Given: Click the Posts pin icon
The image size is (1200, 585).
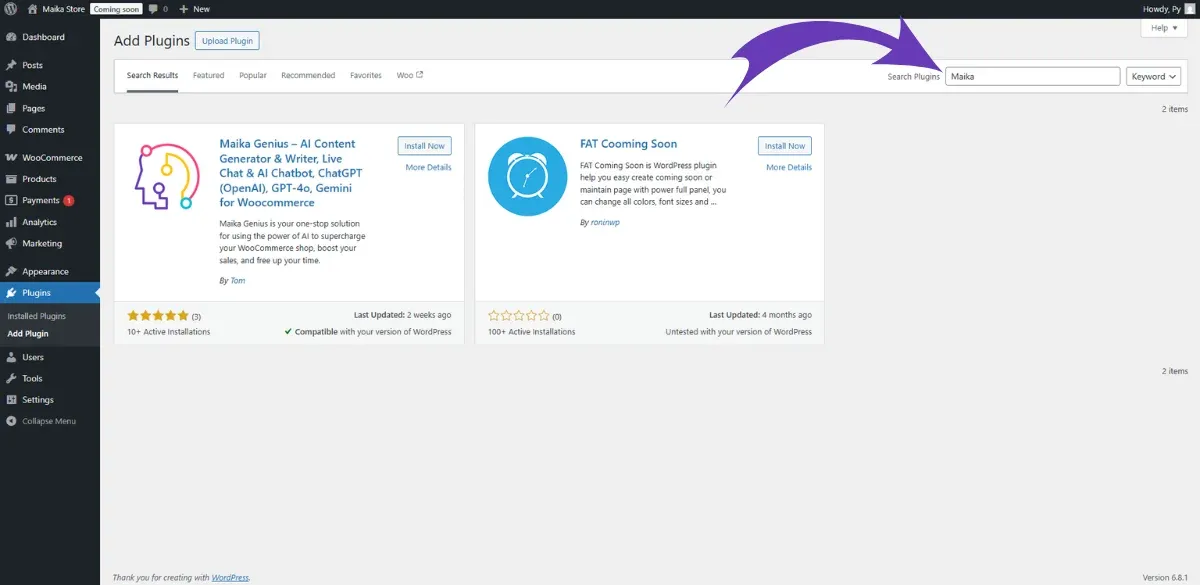Looking at the screenshot, I should pos(11,65).
